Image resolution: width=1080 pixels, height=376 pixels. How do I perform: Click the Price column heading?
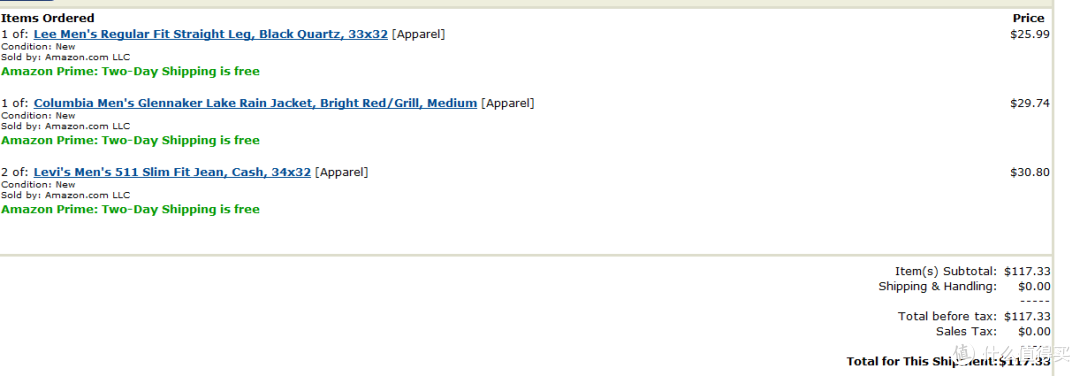(1028, 18)
